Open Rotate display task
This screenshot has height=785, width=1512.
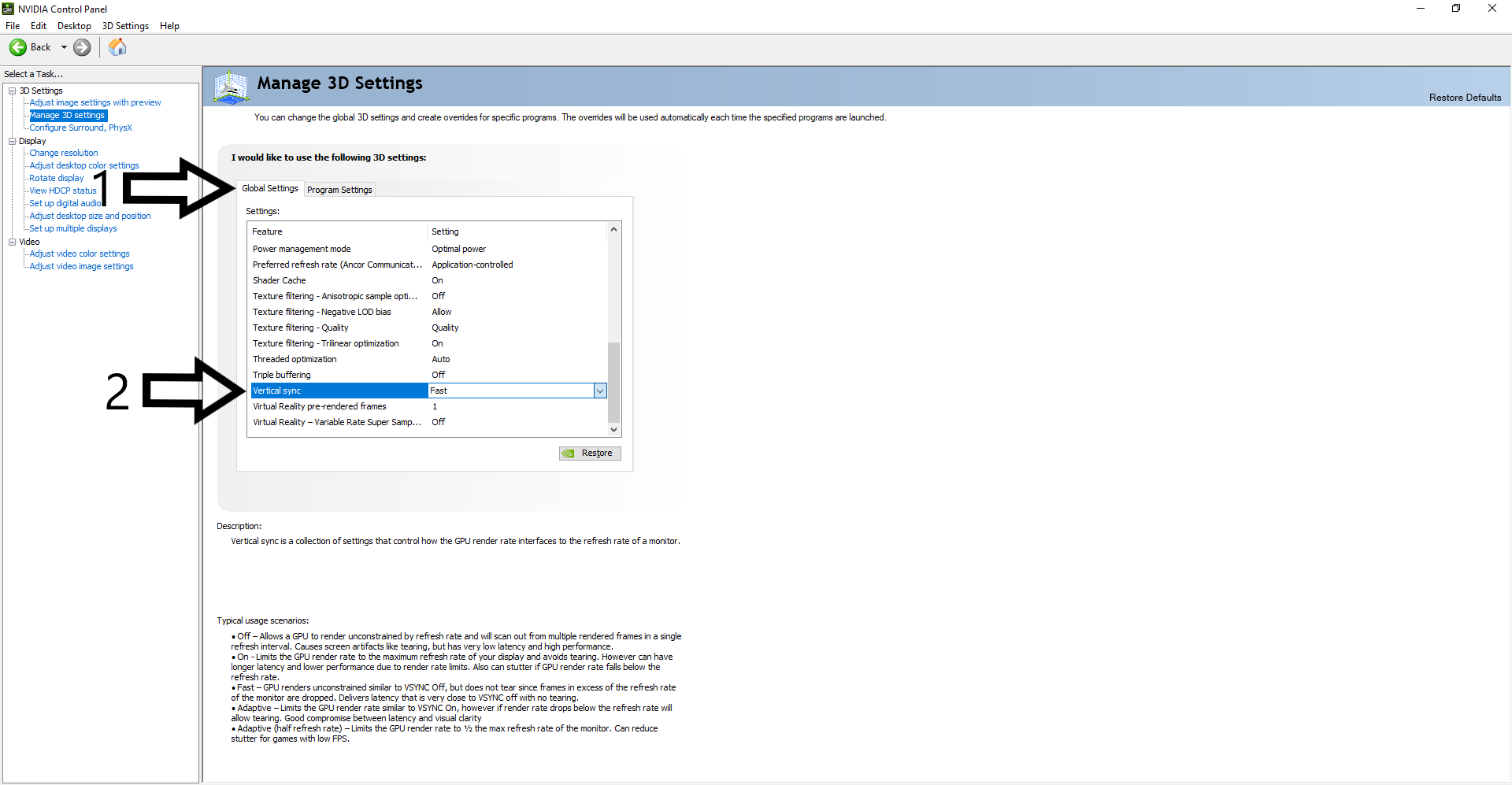coord(57,178)
